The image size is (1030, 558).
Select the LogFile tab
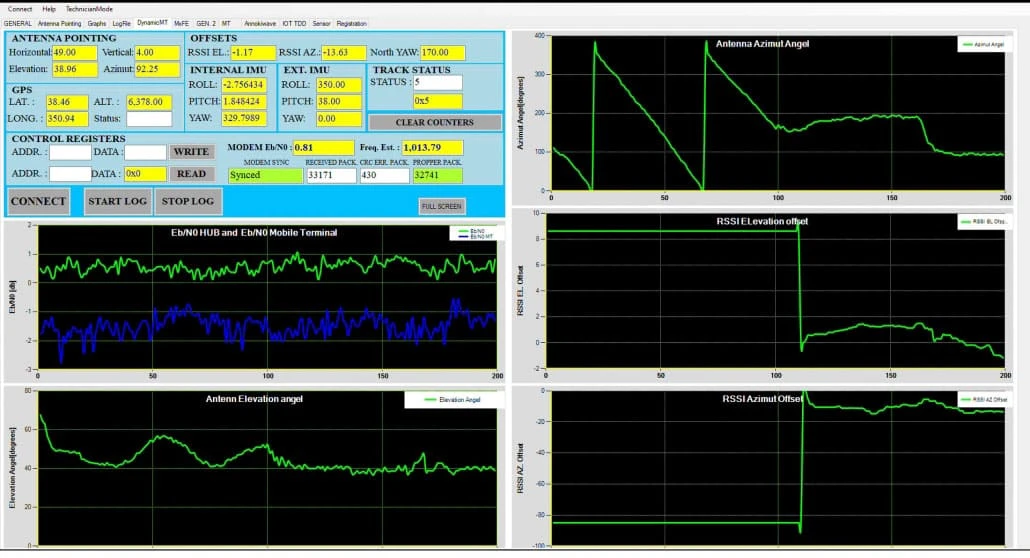(x=121, y=22)
